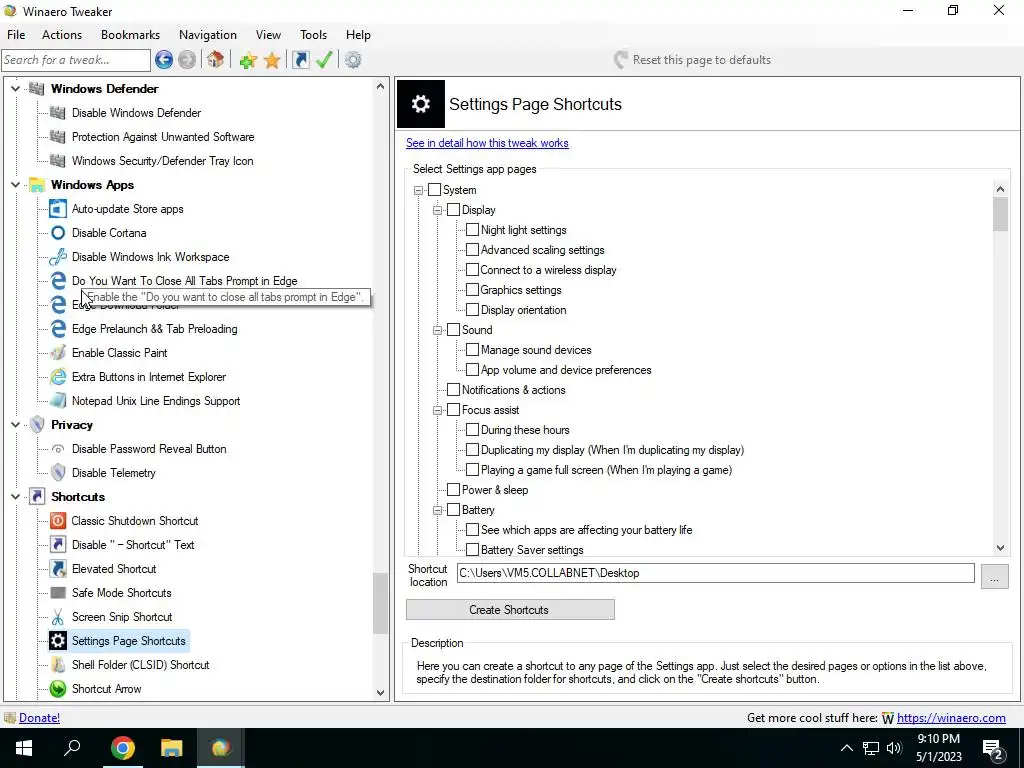
Task: Check the Graphics settings checkbox
Action: 472,290
